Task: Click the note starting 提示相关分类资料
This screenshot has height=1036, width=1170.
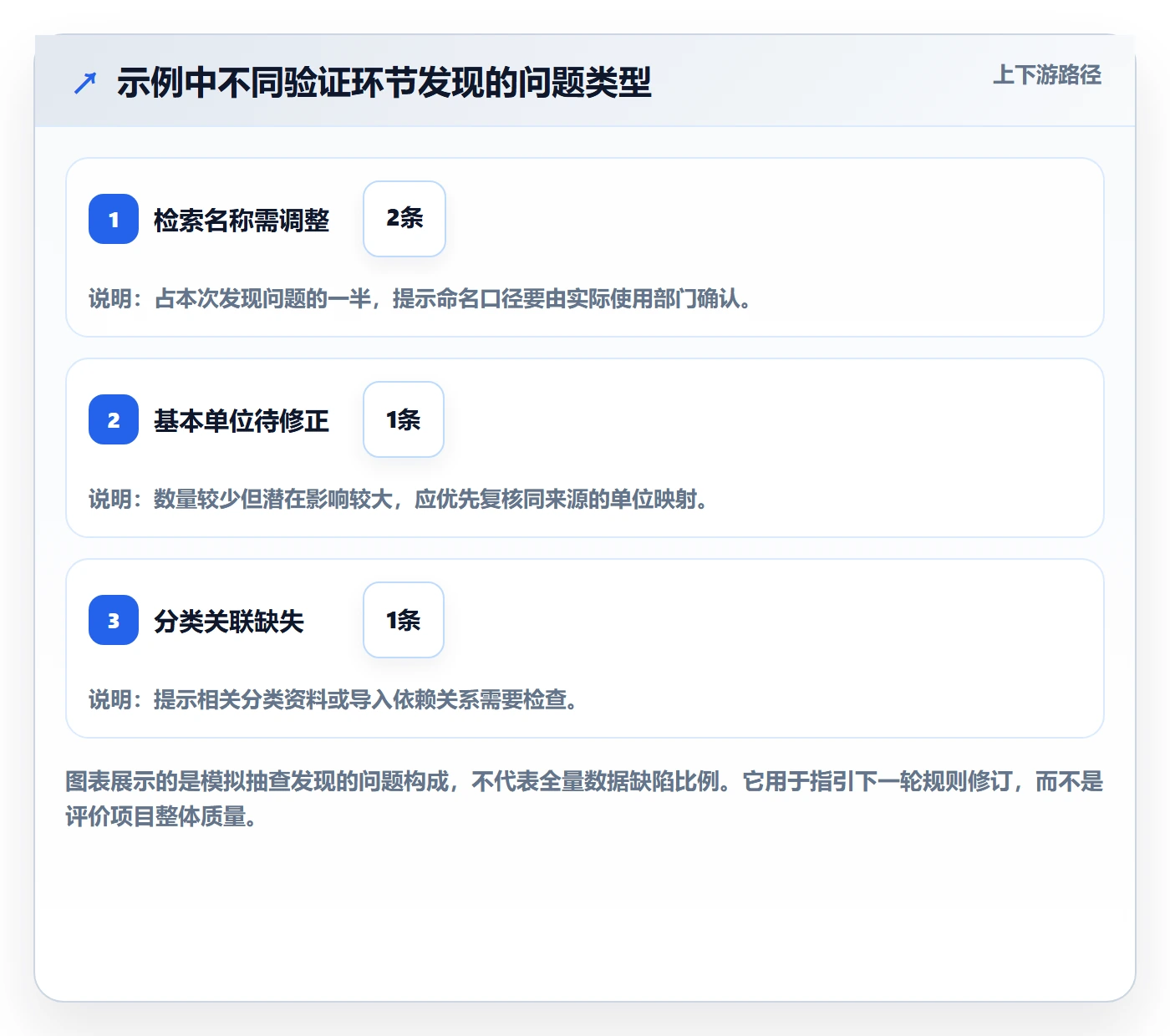Action: (333, 700)
